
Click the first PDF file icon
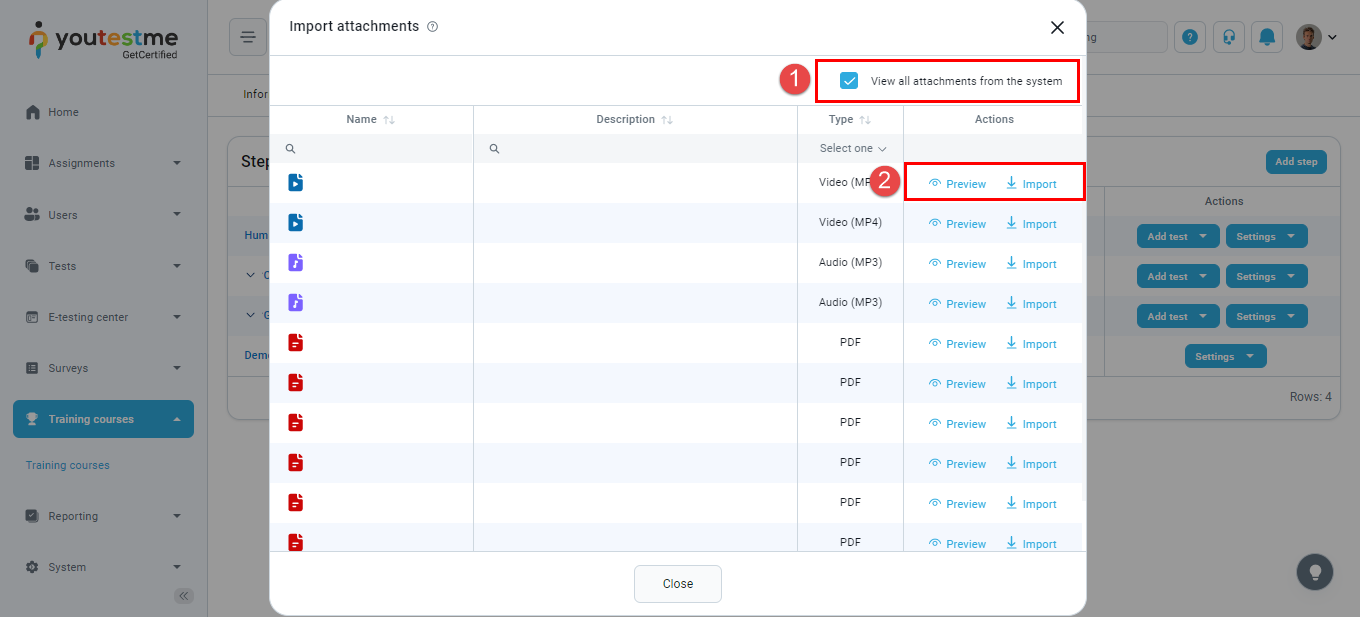tap(295, 342)
